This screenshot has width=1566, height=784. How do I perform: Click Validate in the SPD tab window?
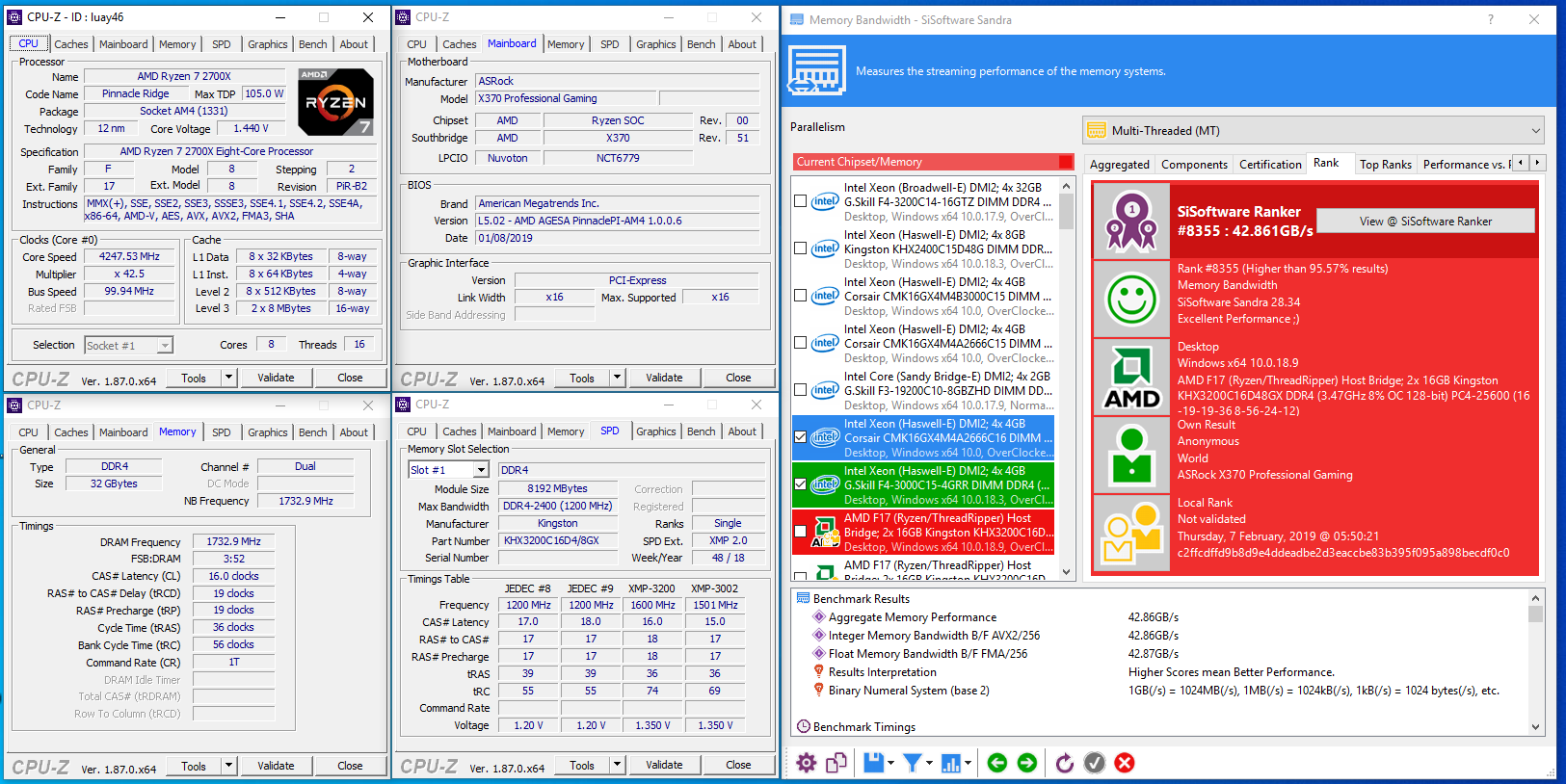(x=664, y=765)
